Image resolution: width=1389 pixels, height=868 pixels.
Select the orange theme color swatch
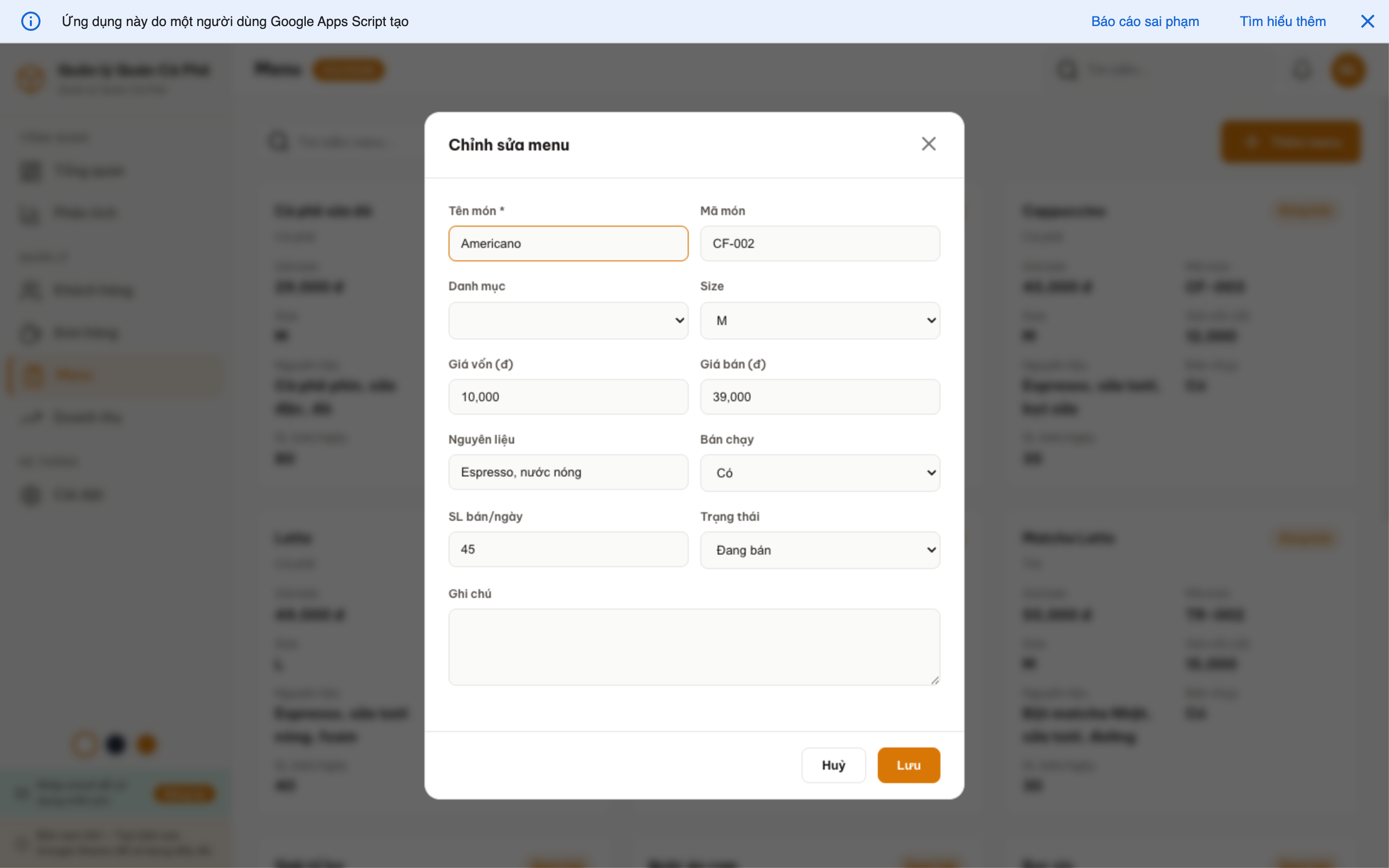(146, 744)
